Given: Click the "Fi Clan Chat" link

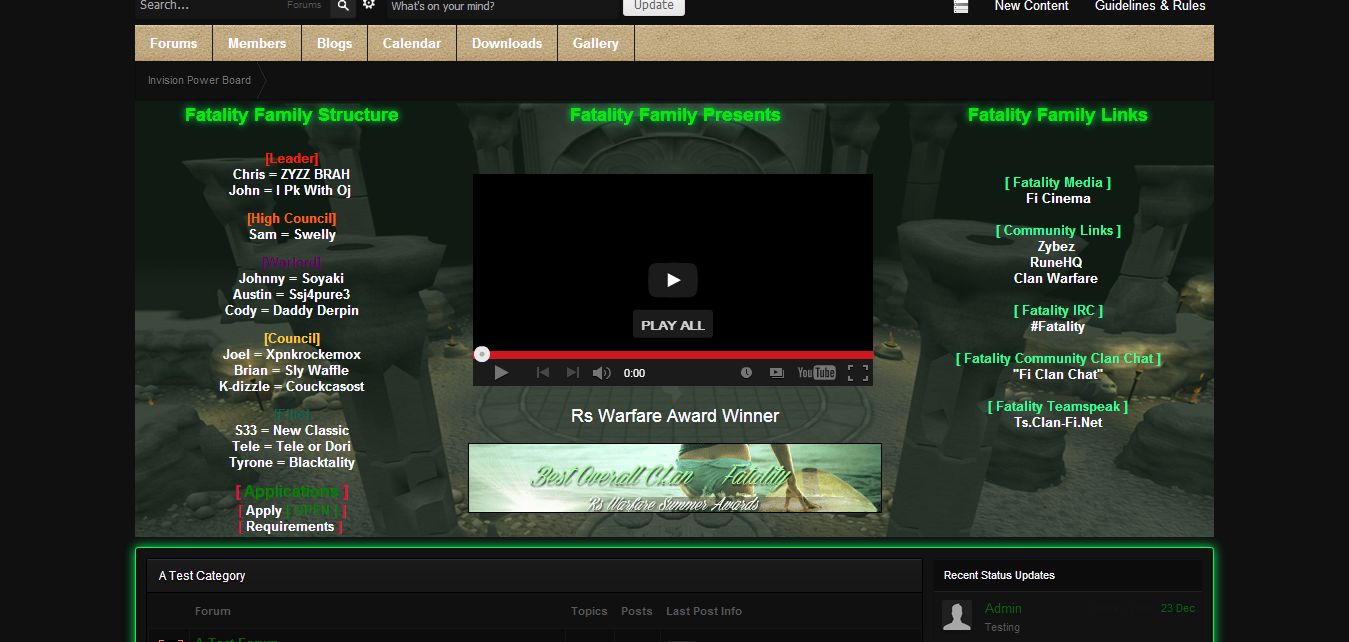Looking at the screenshot, I should pyautogui.click(x=1058, y=374).
